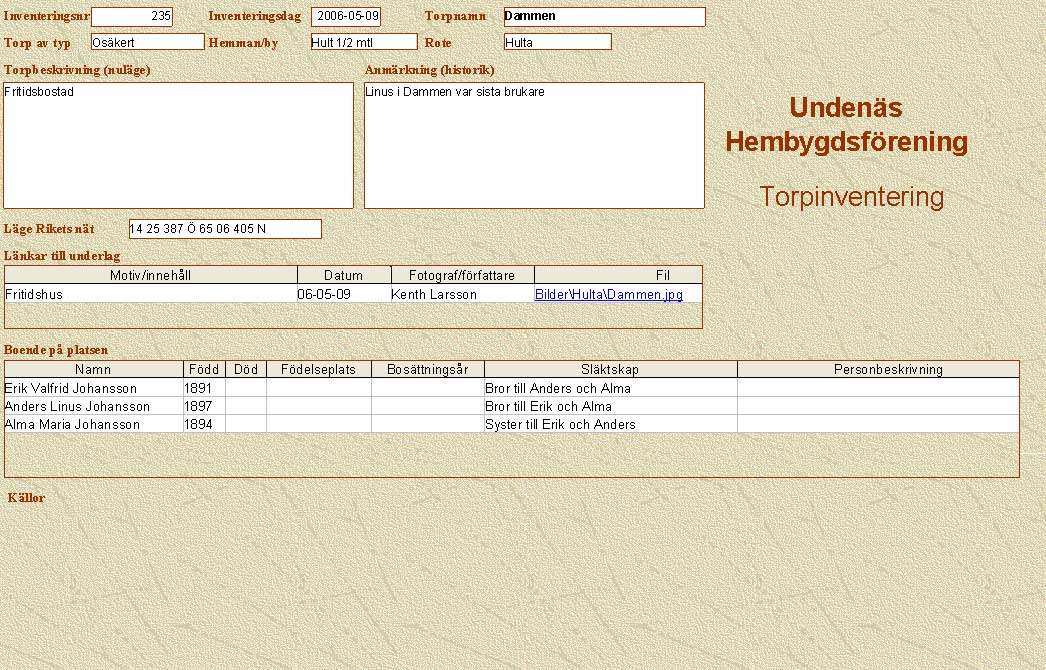Select the Läge Rikets nät coordinates field
This screenshot has width=1046, height=670.
[x=225, y=229]
